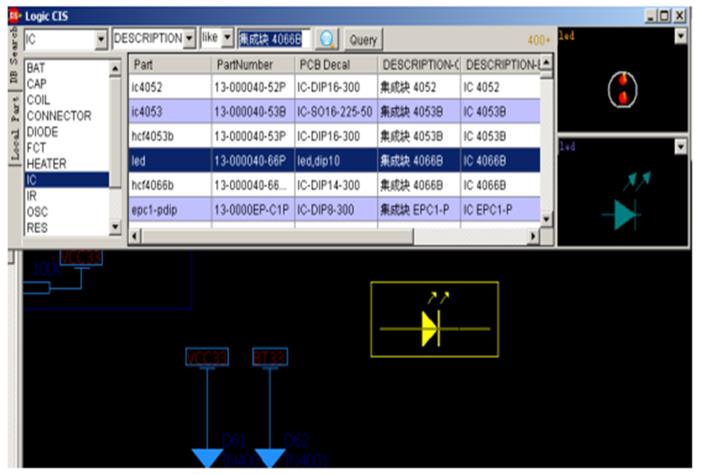Click table horizontal scroll left arrow

135,236
